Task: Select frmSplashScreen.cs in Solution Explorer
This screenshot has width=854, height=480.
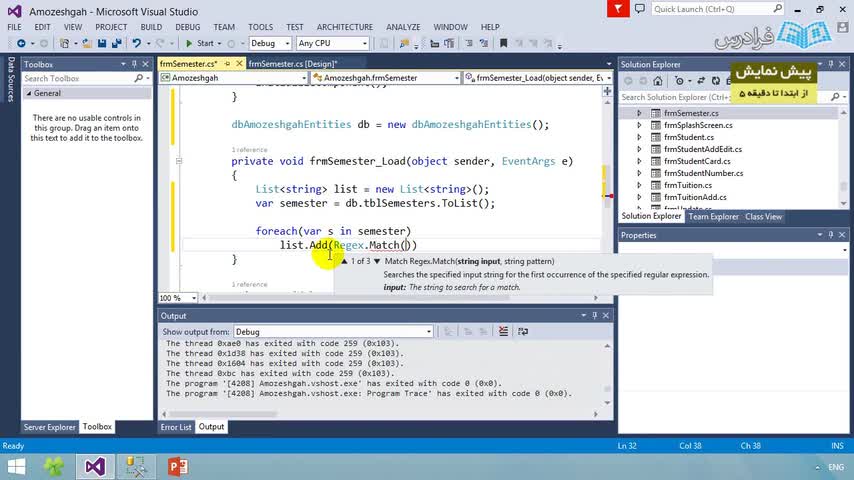Action: [698, 125]
